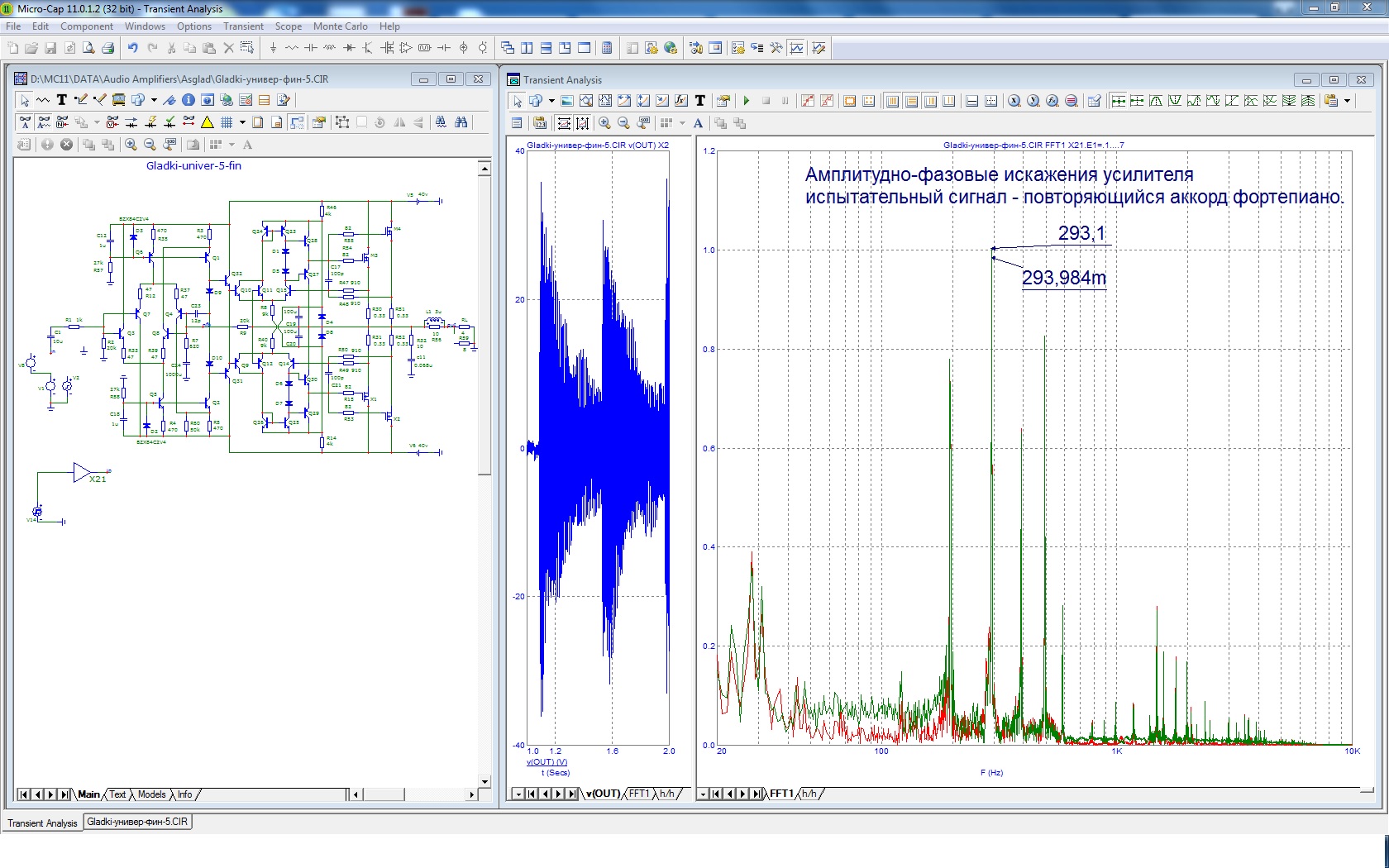This screenshot has width=1389, height=868.
Task: Click the Go To X magnifier icon
Action: click(x=1014, y=101)
